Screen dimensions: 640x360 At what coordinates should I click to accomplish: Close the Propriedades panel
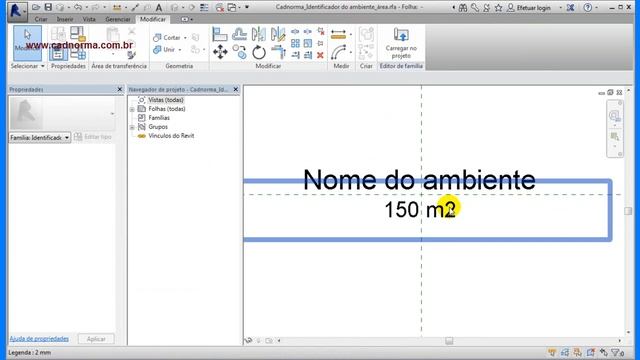(120, 89)
